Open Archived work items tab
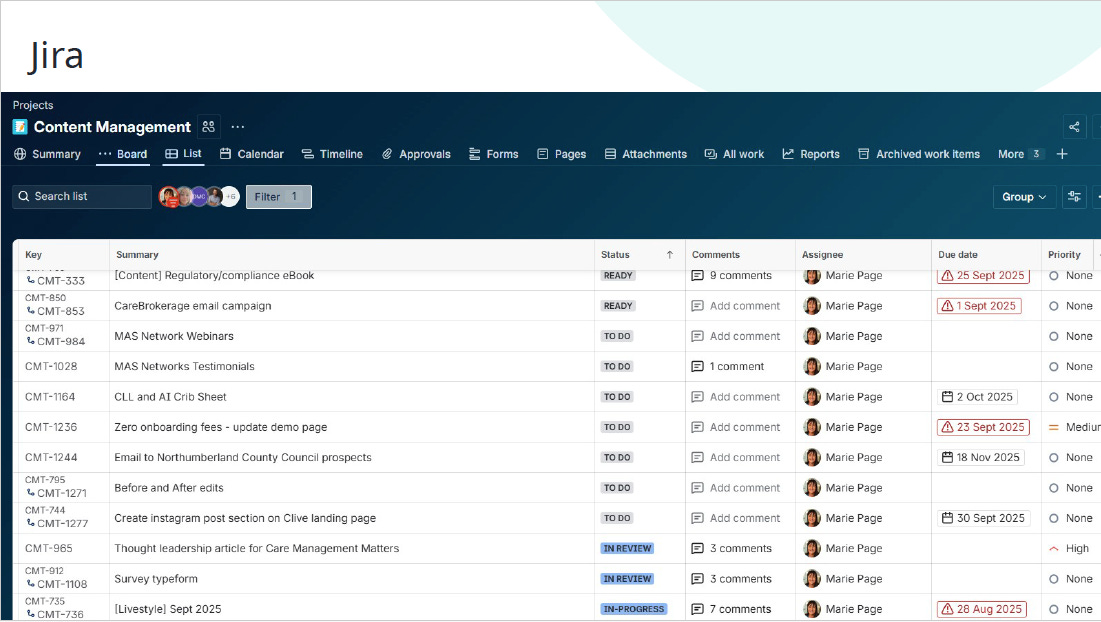Viewport: 1101px width, 622px height. (x=919, y=154)
